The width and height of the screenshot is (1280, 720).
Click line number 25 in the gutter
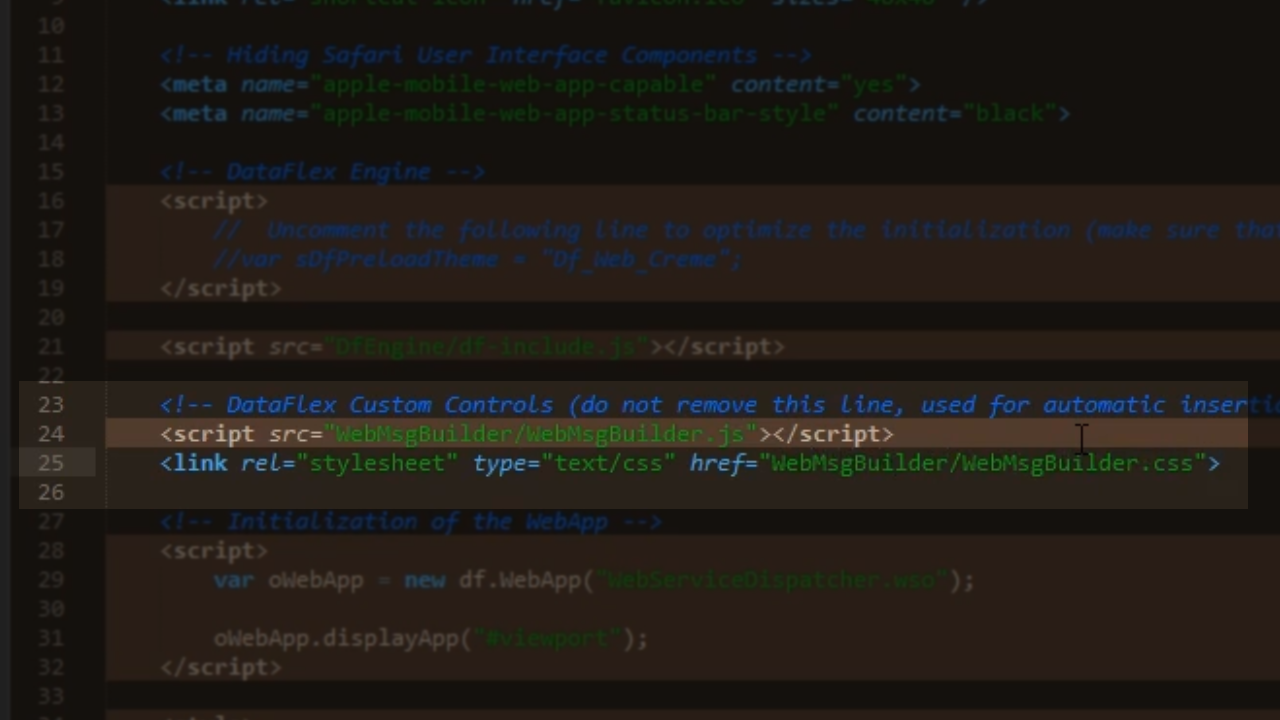click(50, 463)
